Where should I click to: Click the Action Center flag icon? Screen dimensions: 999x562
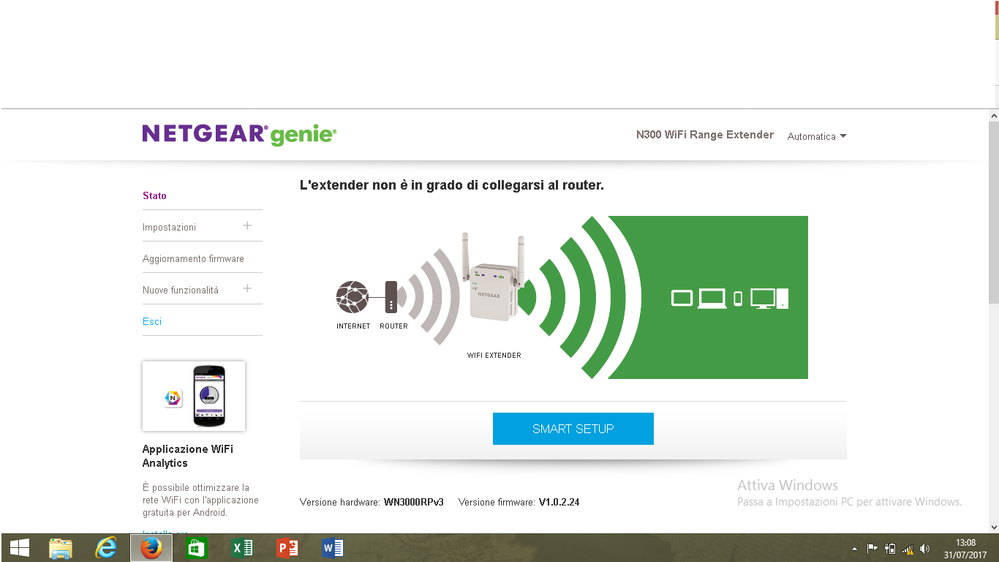pyautogui.click(x=872, y=549)
